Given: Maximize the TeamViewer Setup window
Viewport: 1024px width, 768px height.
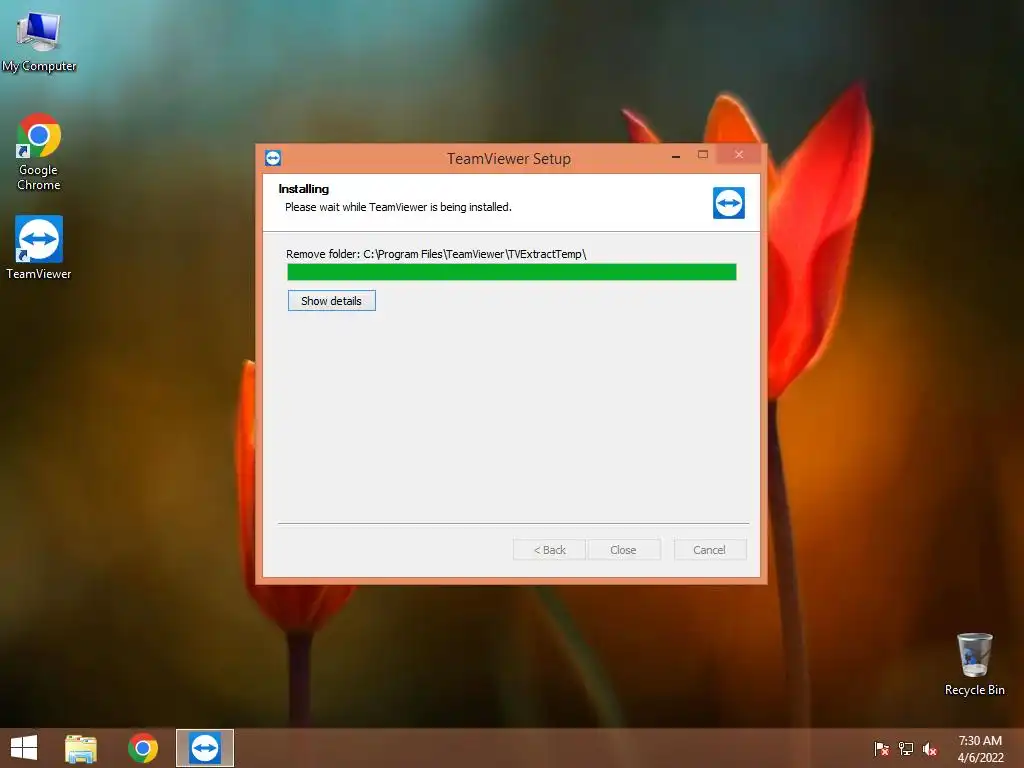Looking at the screenshot, I should (x=703, y=155).
